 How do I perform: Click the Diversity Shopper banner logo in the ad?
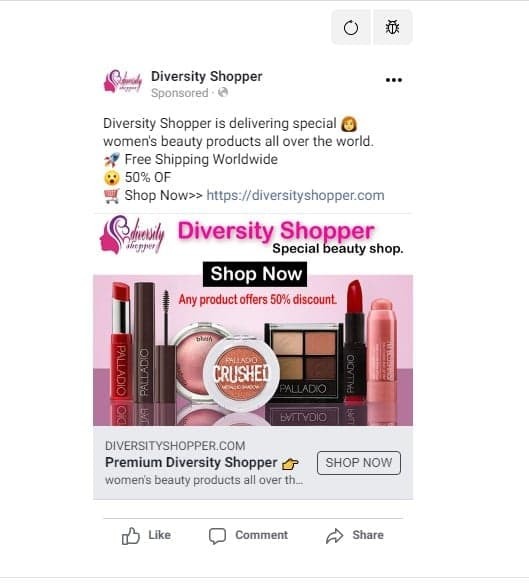click(x=132, y=235)
